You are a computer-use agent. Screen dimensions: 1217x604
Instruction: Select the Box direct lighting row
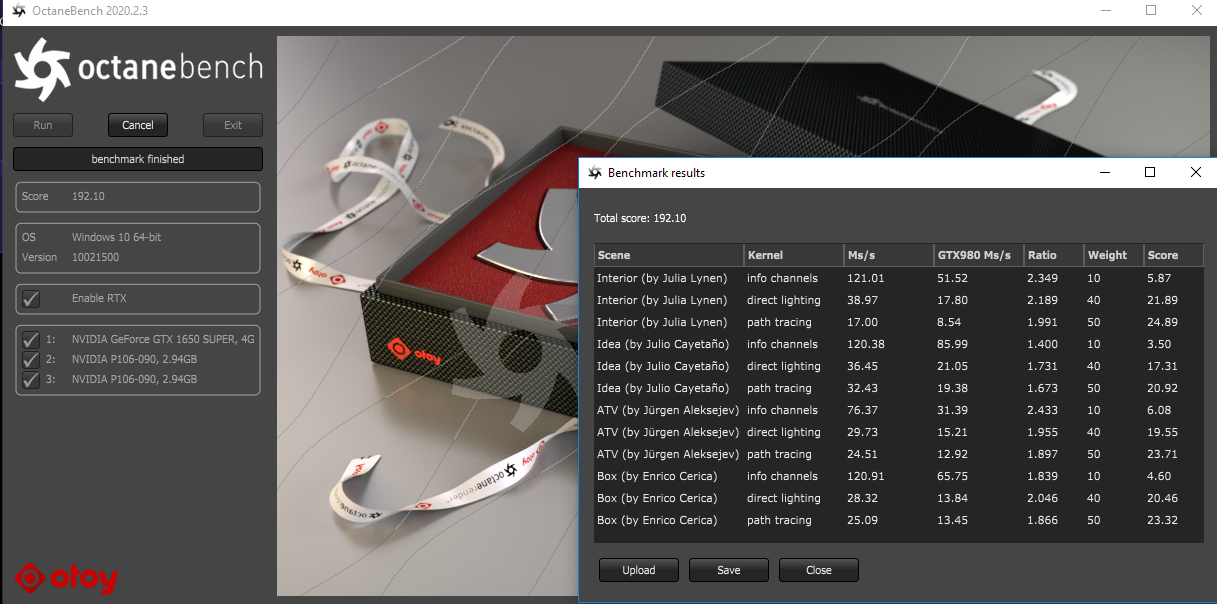898,498
